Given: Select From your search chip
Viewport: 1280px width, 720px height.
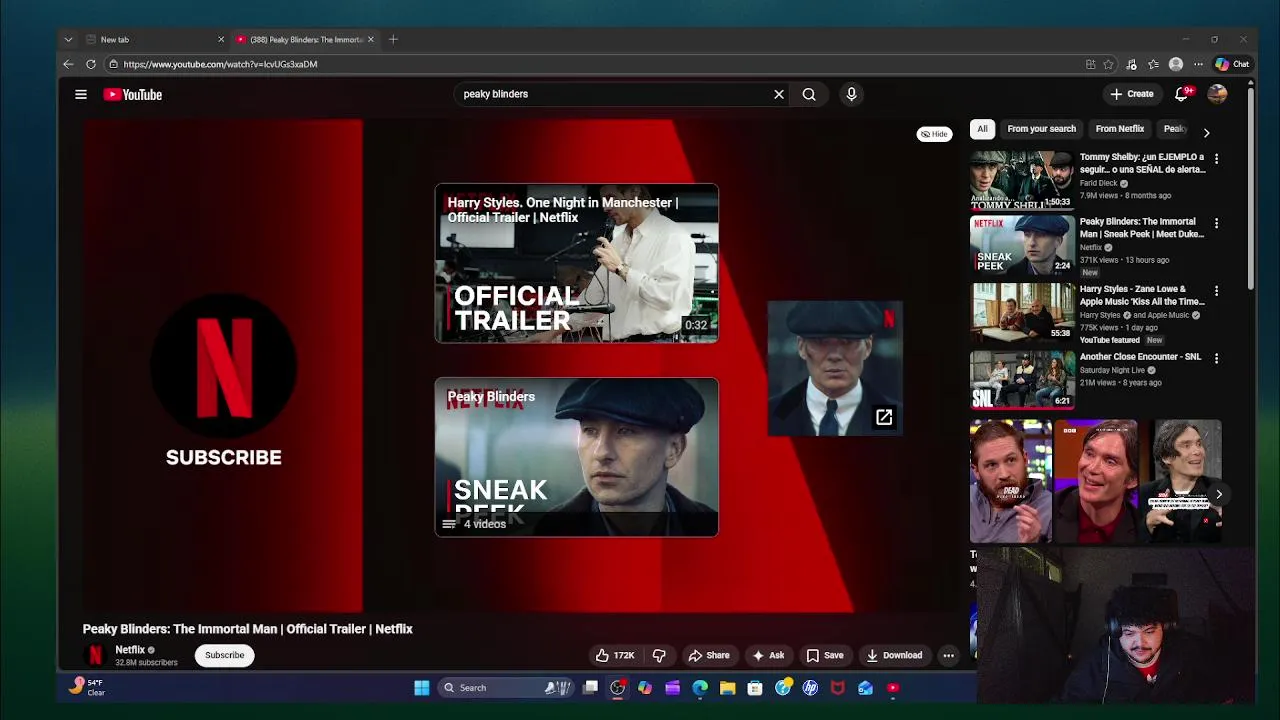Looking at the screenshot, I should click(1041, 129).
